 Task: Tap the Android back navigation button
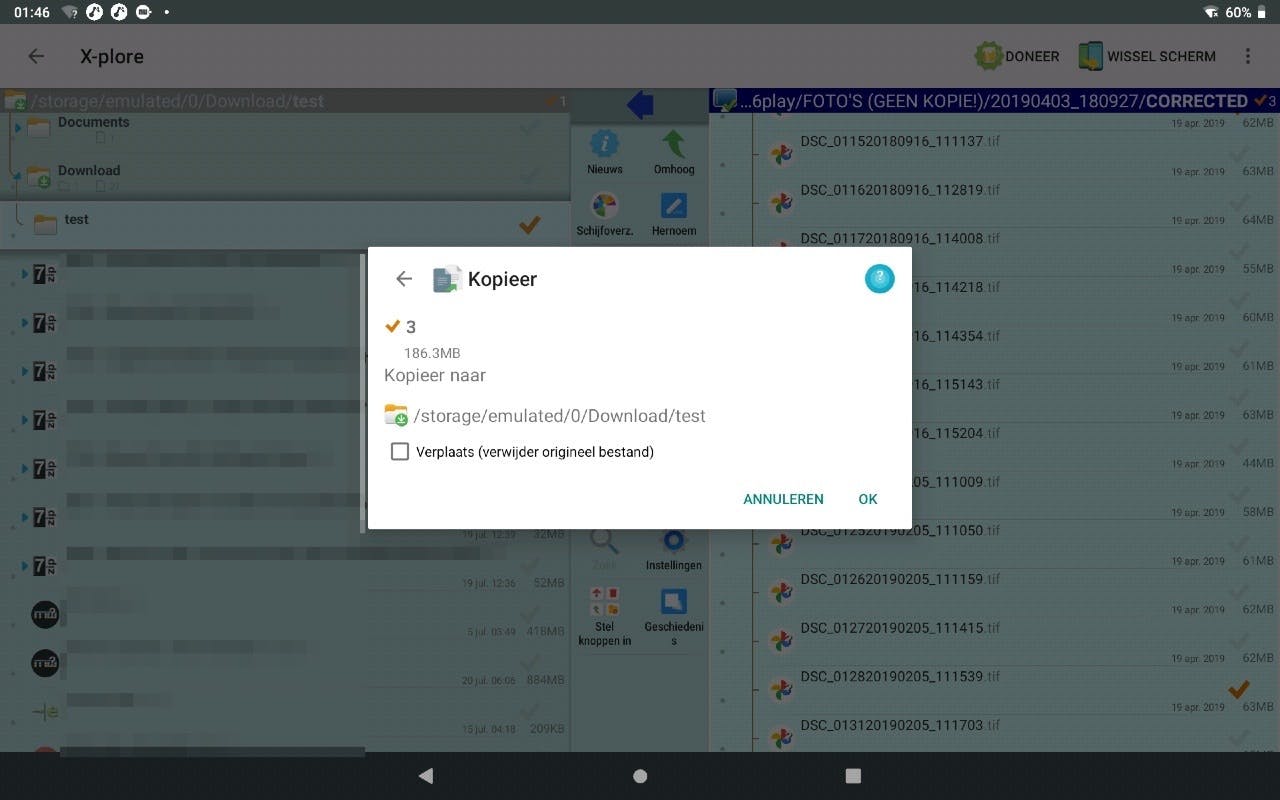coord(426,776)
